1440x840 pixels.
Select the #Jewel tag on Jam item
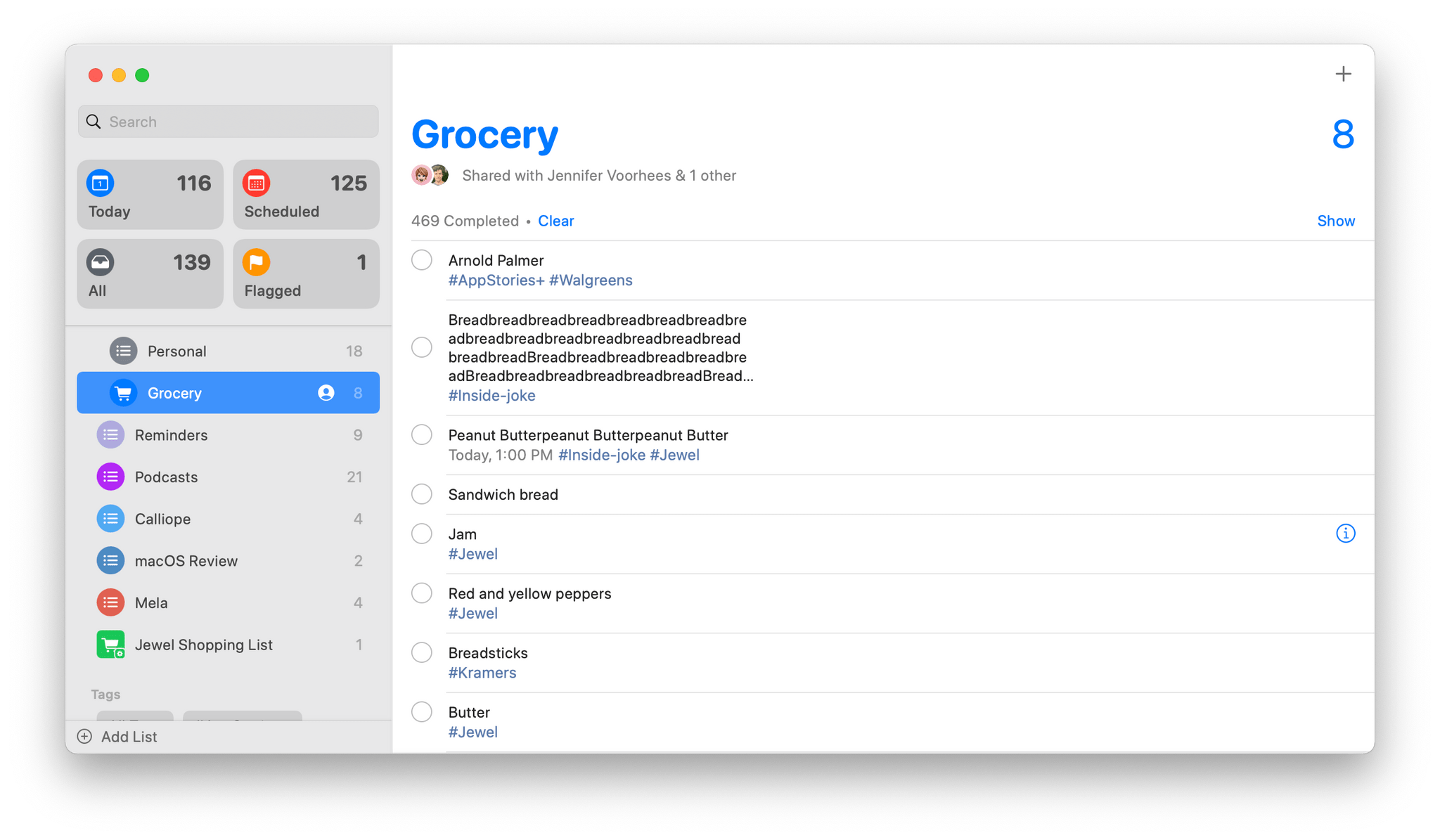click(471, 554)
